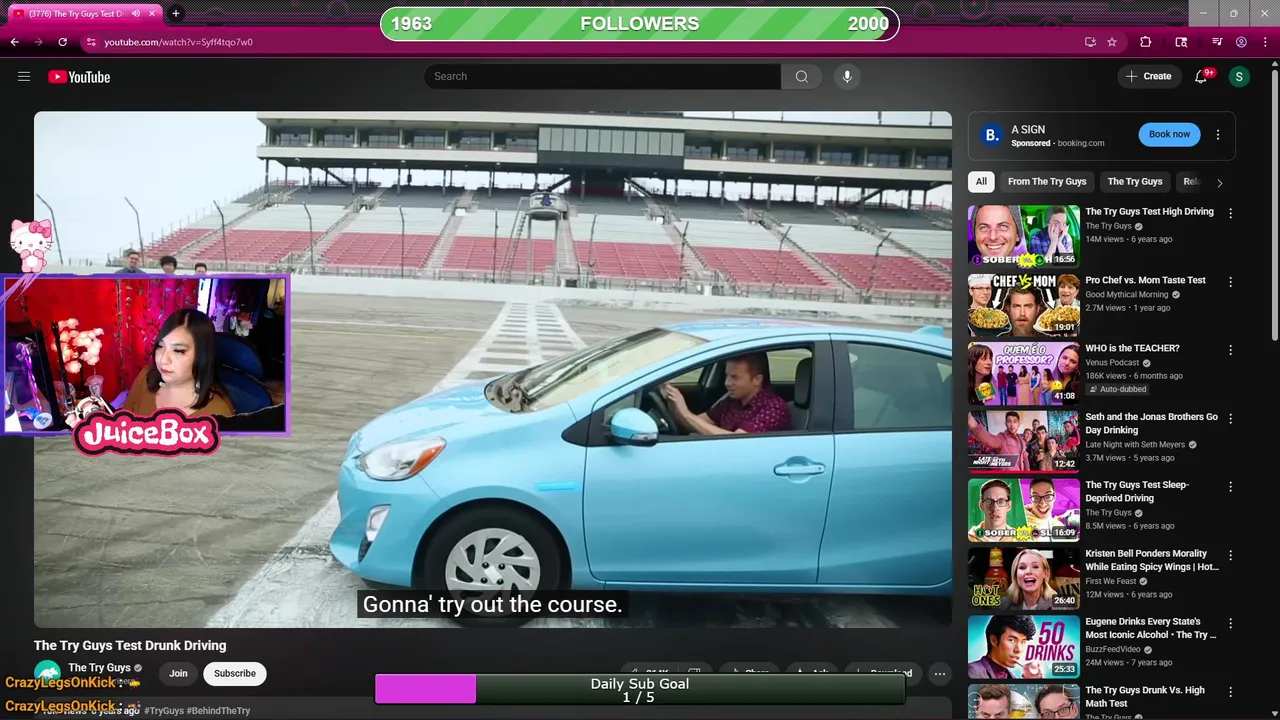Click the #BehindTheTry hashtag

(x=218, y=710)
